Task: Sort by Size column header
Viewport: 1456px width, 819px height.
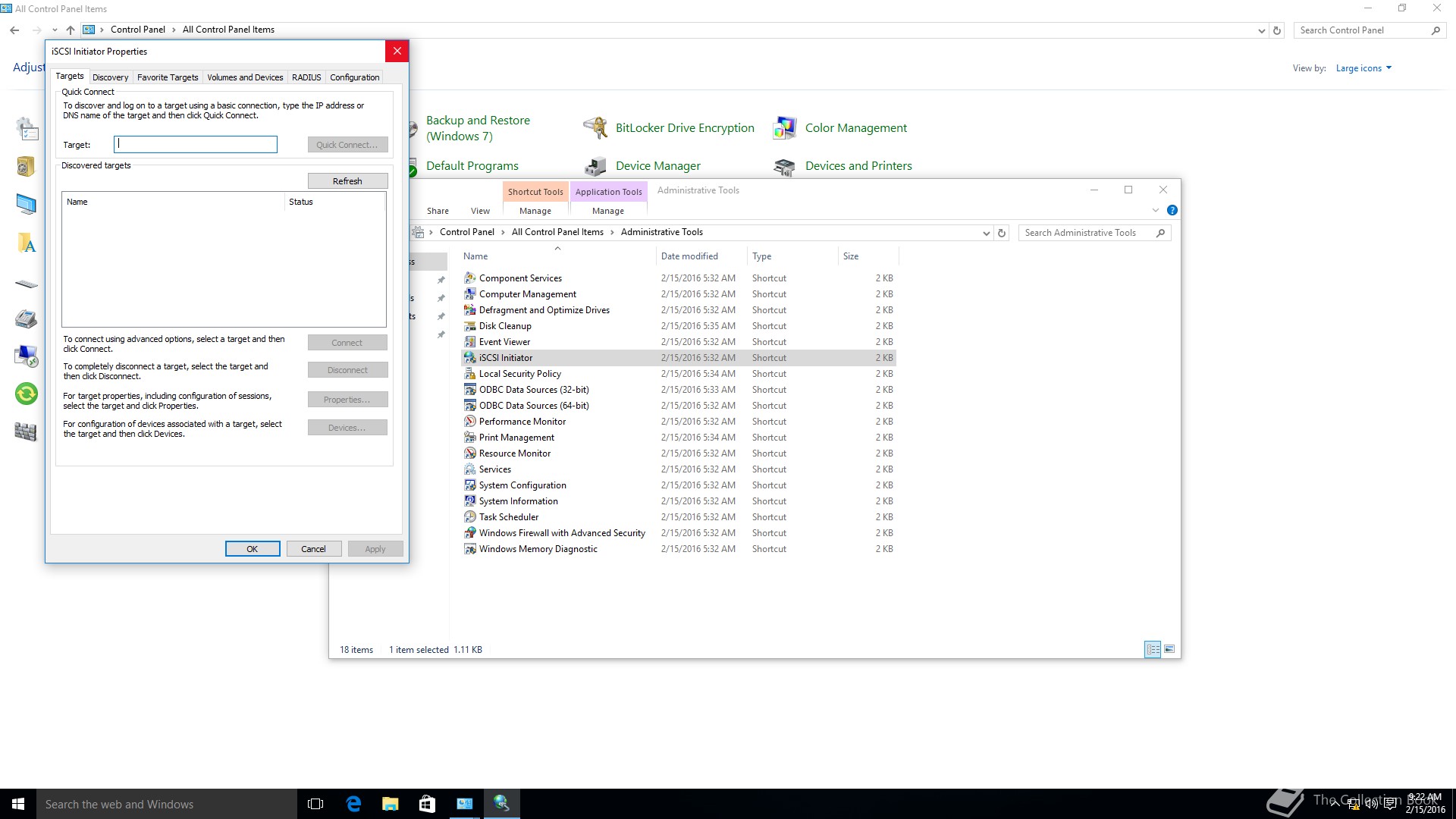Action: pyautogui.click(x=868, y=256)
